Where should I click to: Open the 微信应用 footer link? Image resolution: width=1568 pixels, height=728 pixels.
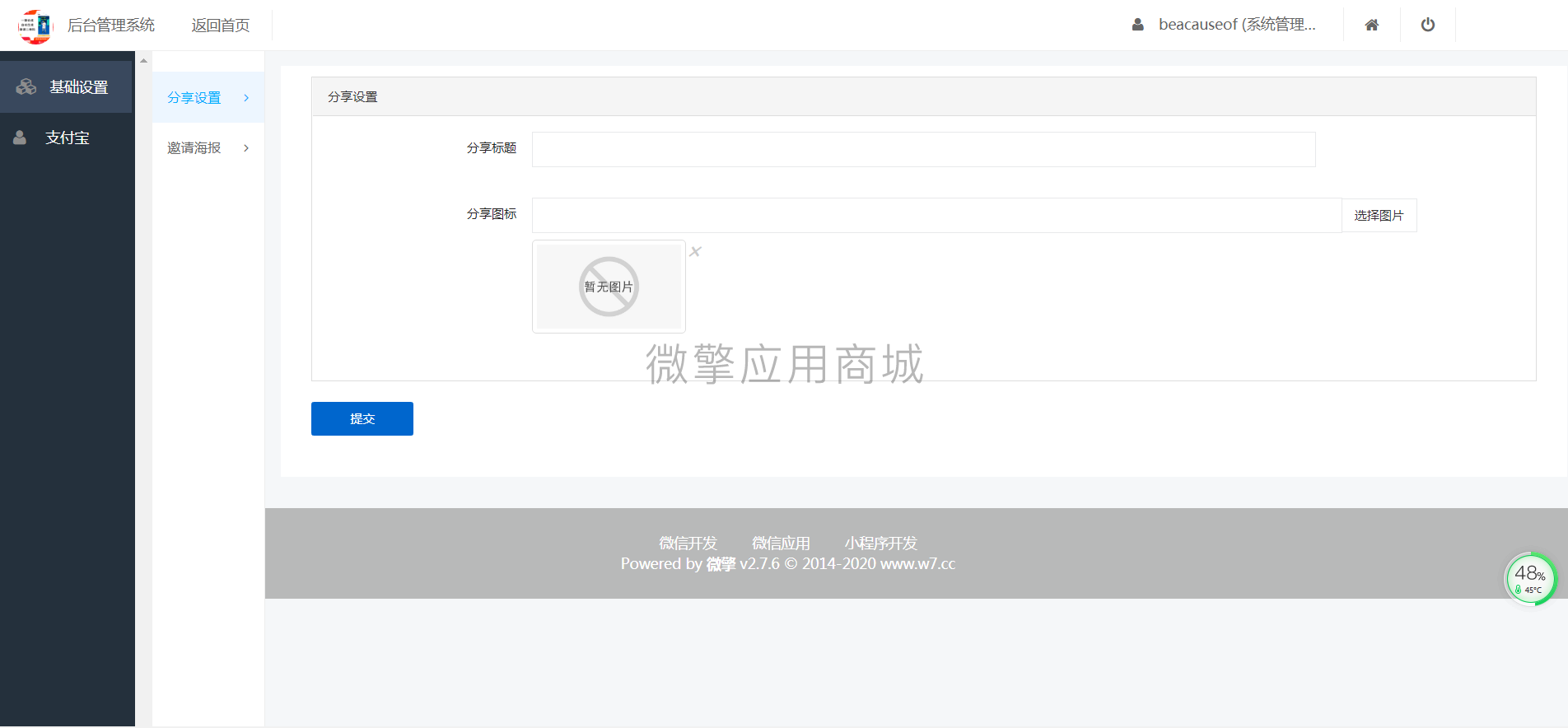pyautogui.click(x=781, y=544)
